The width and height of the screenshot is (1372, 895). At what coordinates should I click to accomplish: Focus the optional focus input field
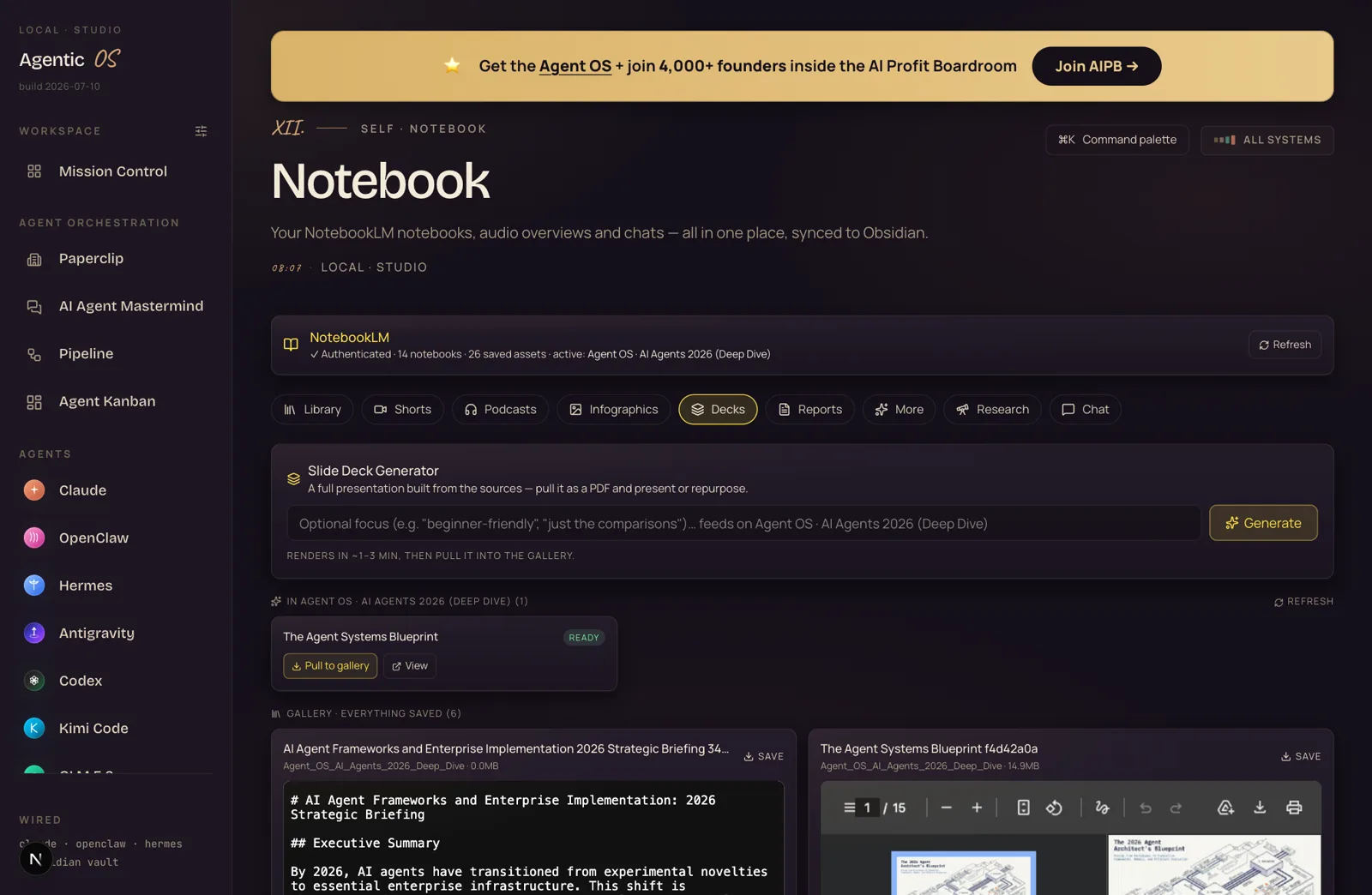743,523
